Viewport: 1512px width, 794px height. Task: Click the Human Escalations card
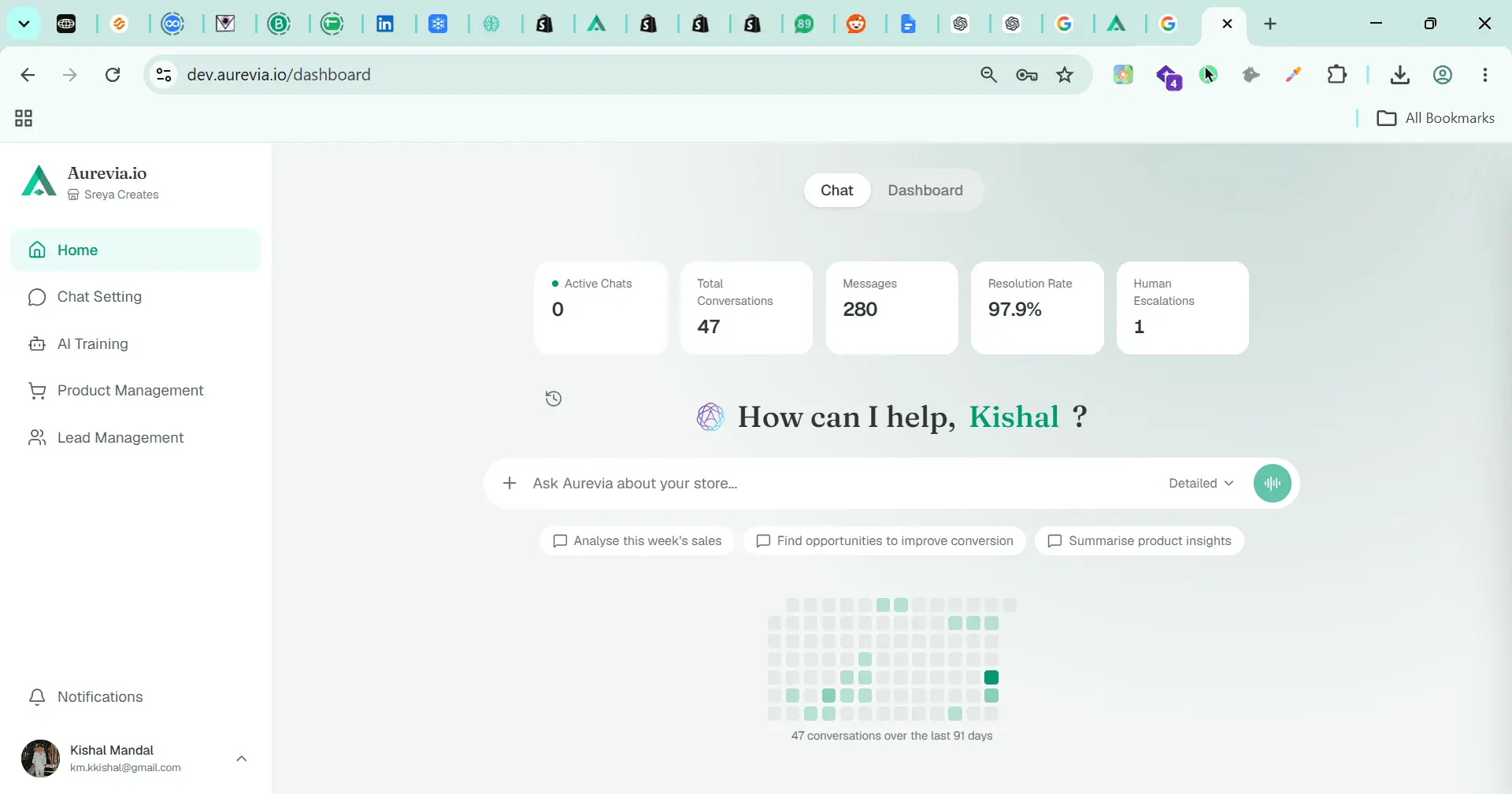pyautogui.click(x=1182, y=308)
